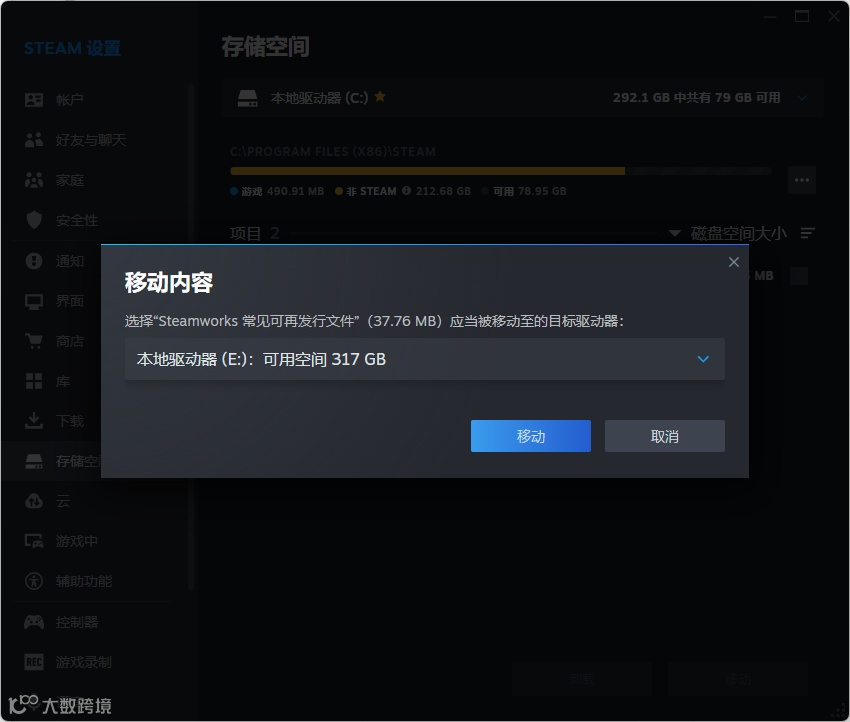Select 存储空间 drive icon in sidebar
The image size is (850, 722).
click(34, 461)
